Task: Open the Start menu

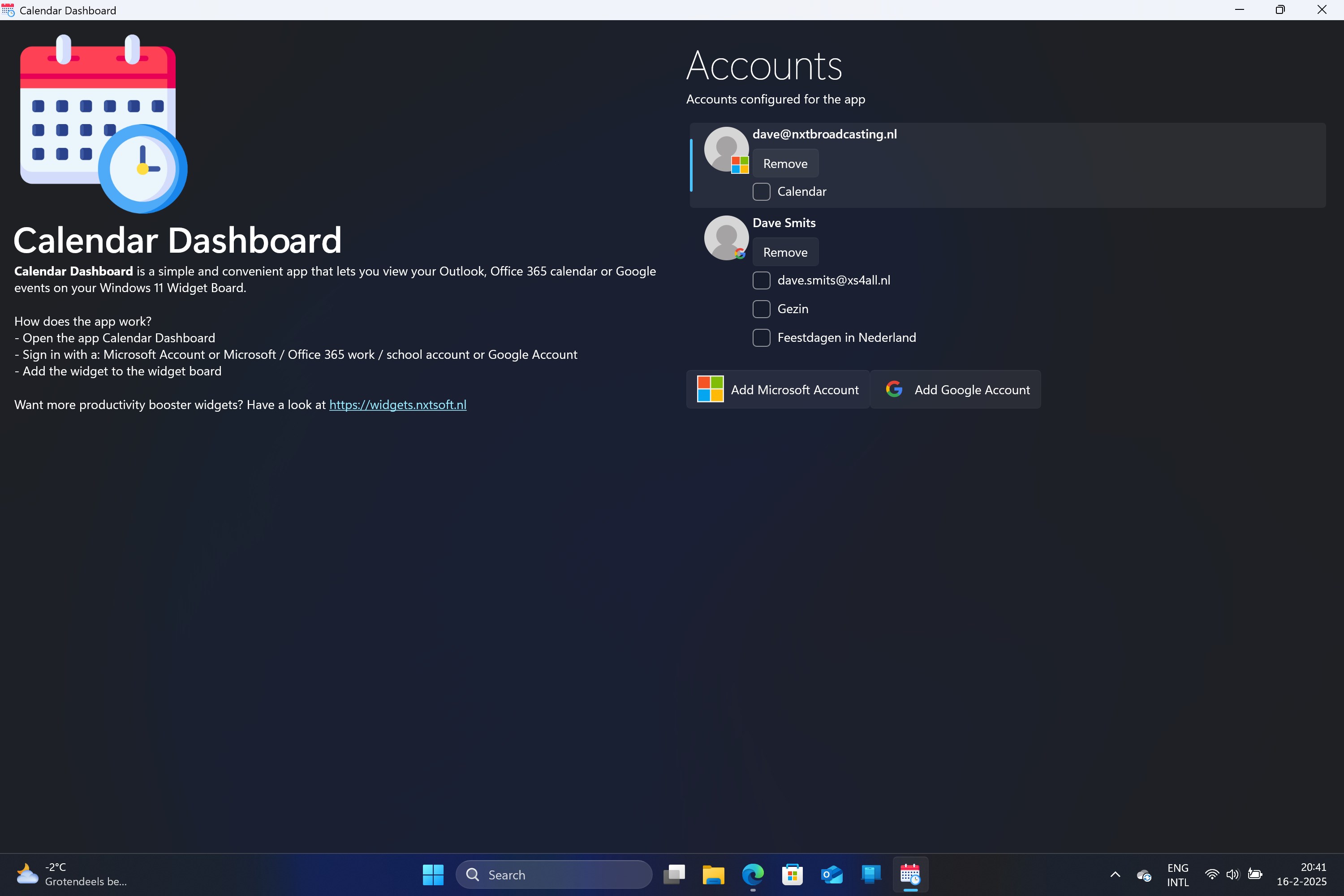Action: 433,874
